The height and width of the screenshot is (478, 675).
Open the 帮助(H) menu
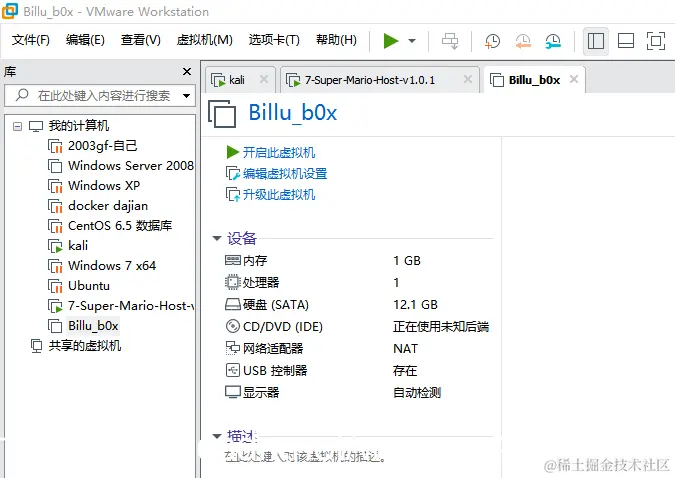tap(336, 40)
